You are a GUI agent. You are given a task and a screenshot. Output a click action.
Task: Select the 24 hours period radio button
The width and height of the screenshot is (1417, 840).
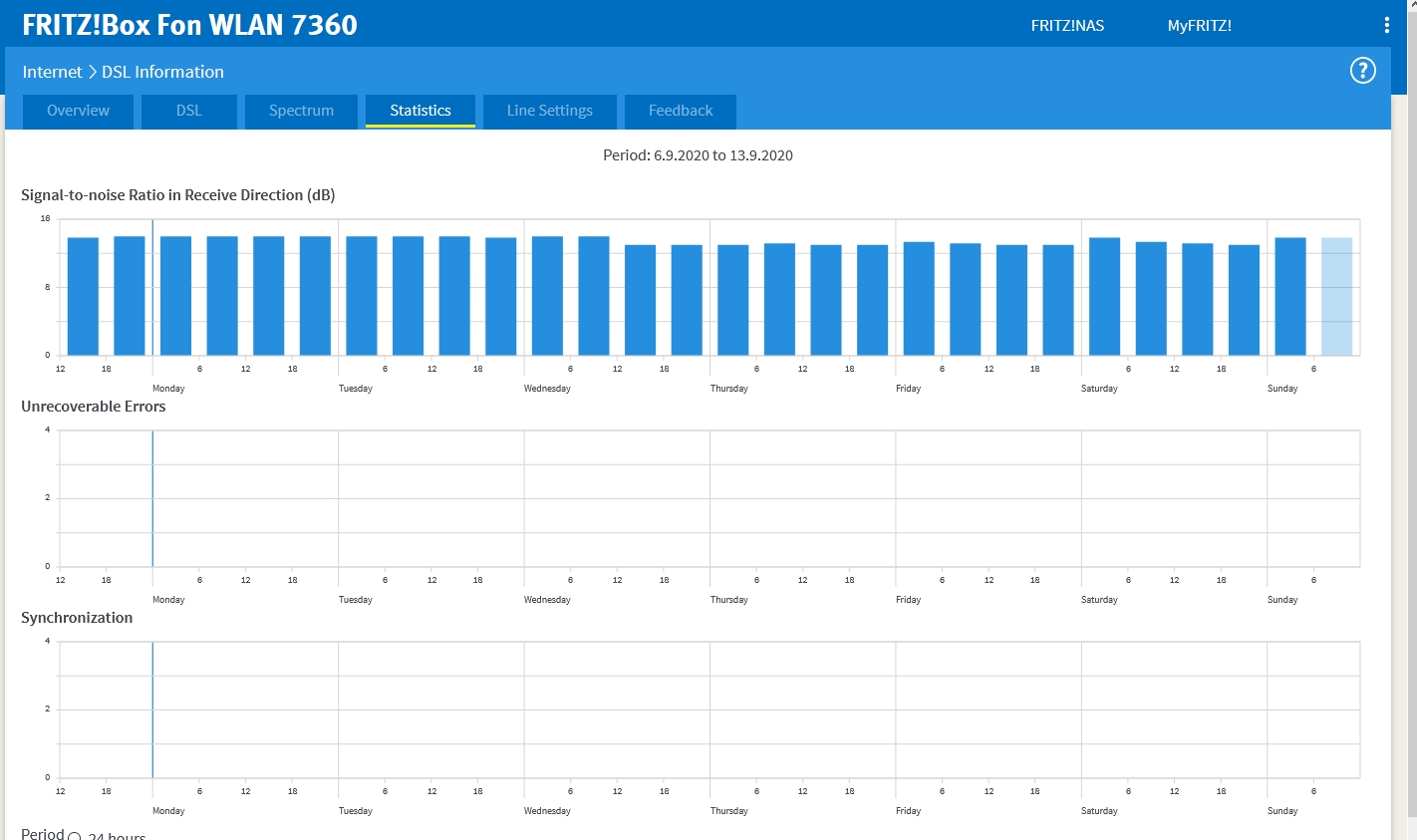75,836
